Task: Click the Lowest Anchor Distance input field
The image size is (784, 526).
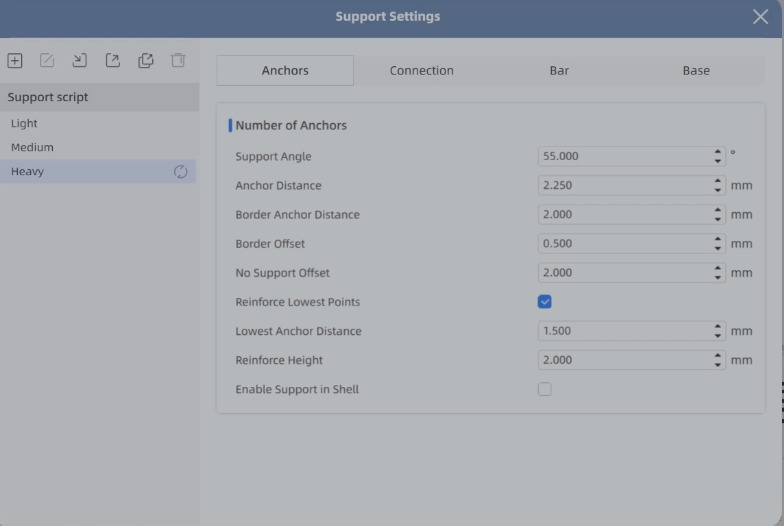Action: coord(624,331)
